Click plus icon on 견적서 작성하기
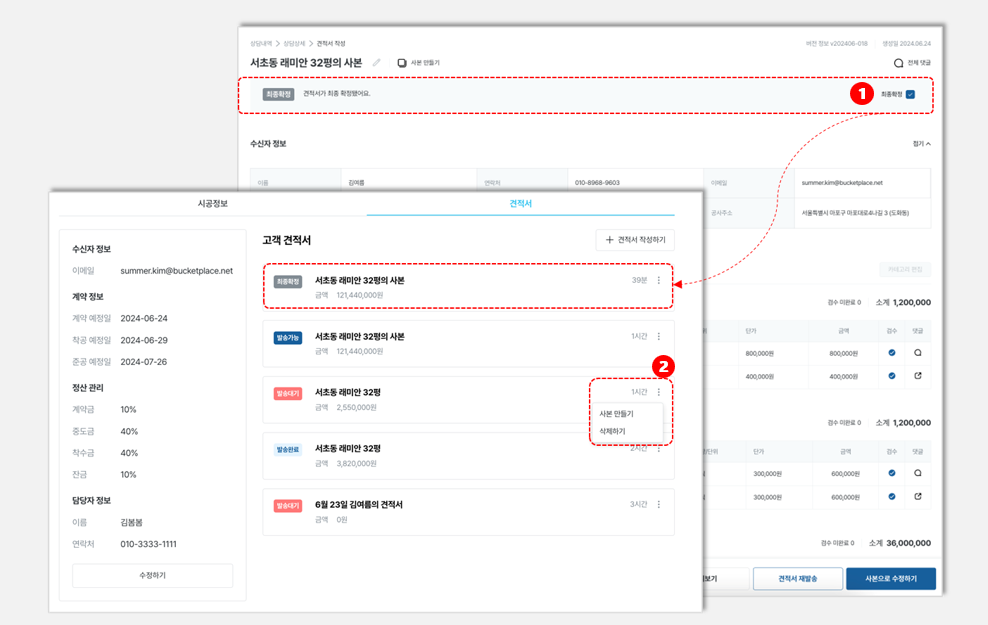The width and height of the screenshot is (988, 625). click(x=609, y=239)
